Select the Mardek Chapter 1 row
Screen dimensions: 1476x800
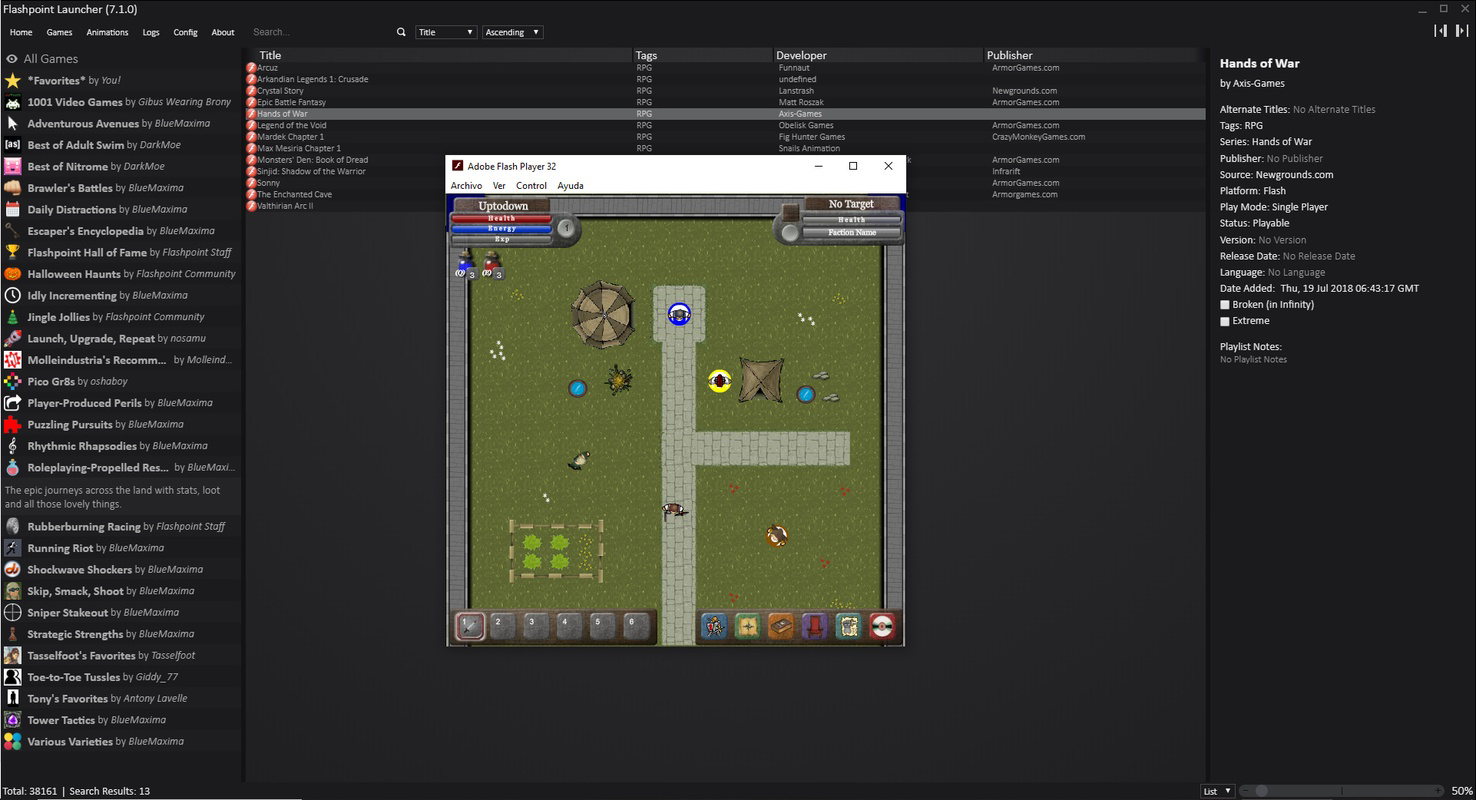(x=726, y=137)
